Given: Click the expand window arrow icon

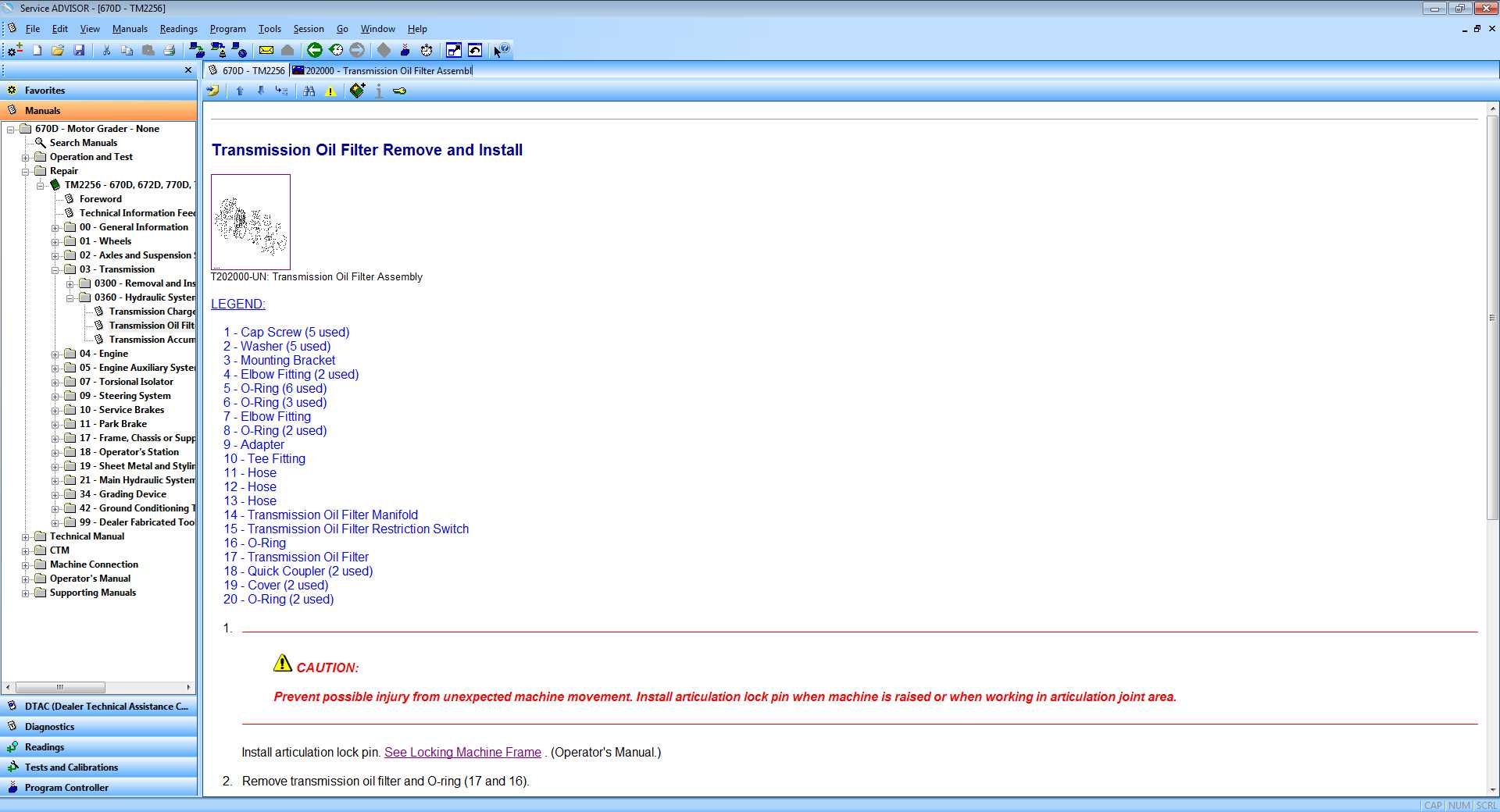Looking at the screenshot, I should (x=454, y=50).
